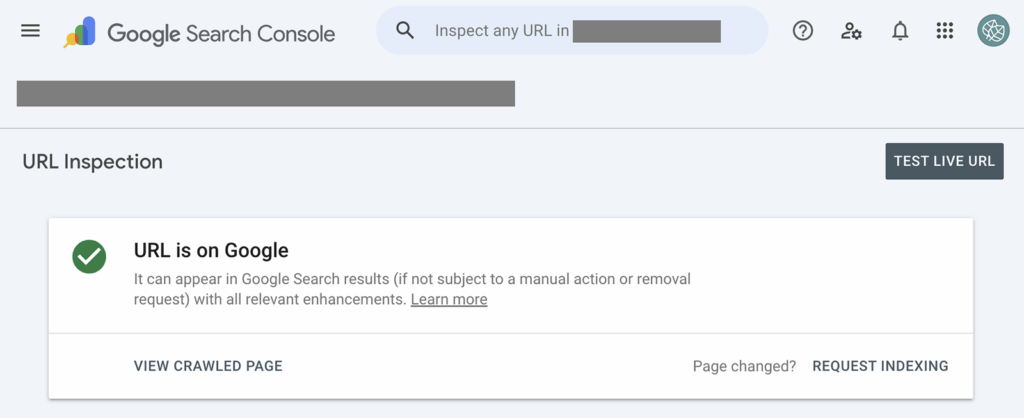The image size is (1024, 418).
Task: Open the hamburger navigation menu
Action: [x=31, y=31]
